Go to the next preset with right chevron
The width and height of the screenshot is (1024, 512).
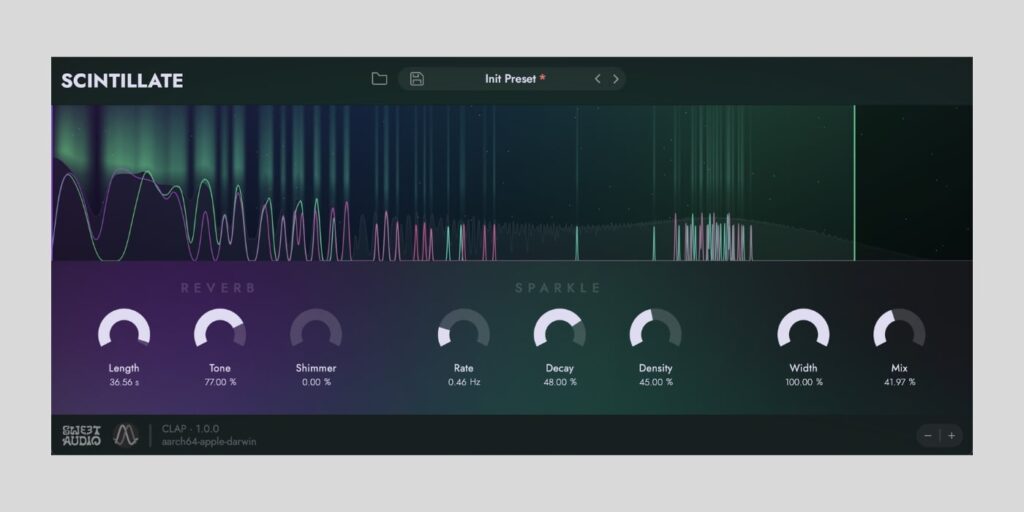[616, 79]
